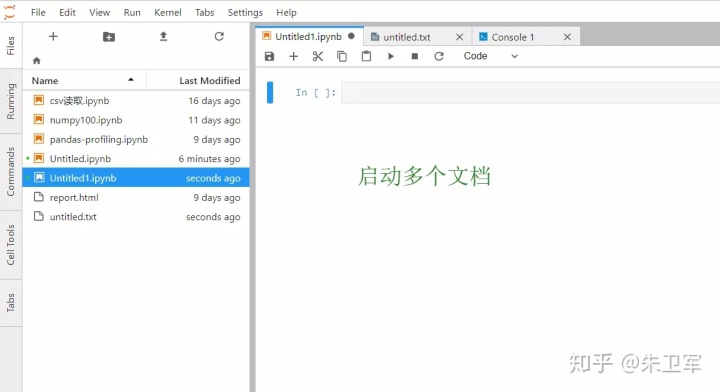Image resolution: width=720 pixels, height=392 pixels.
Task: Copy the selected cell
Action: pos(342,56)
